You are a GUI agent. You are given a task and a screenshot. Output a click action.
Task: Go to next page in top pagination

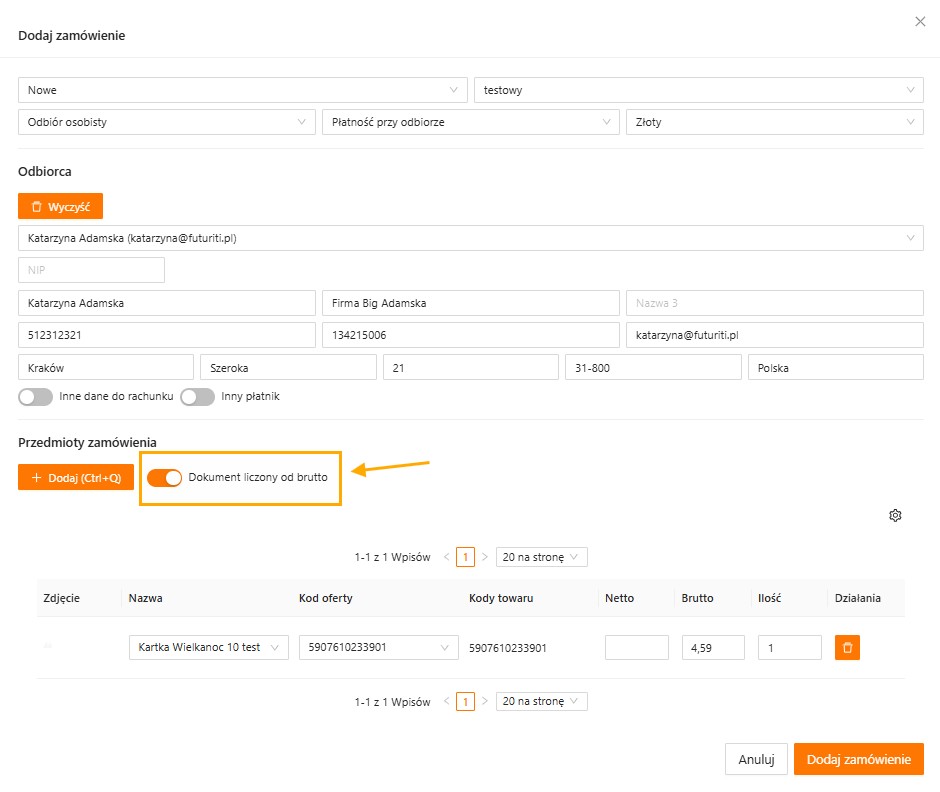point(485,557)
